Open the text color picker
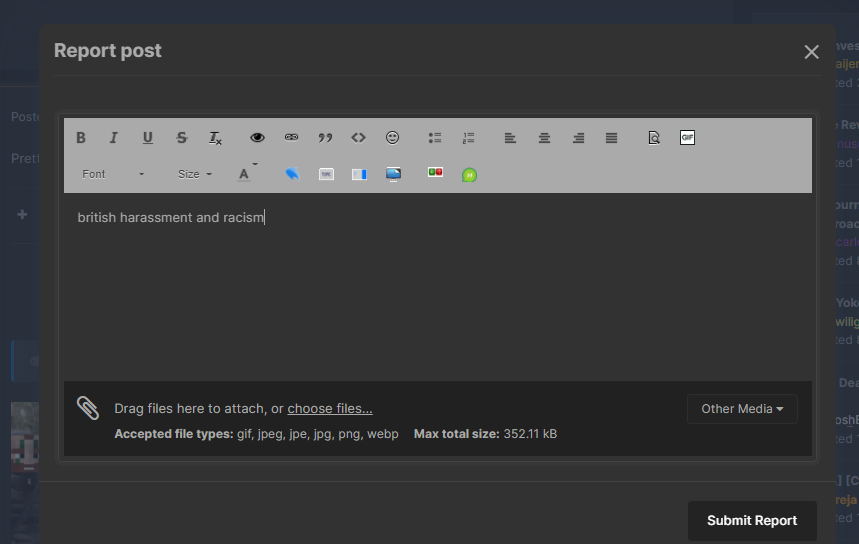This screenshot has height=544, width=859. (x=247, y=174)
